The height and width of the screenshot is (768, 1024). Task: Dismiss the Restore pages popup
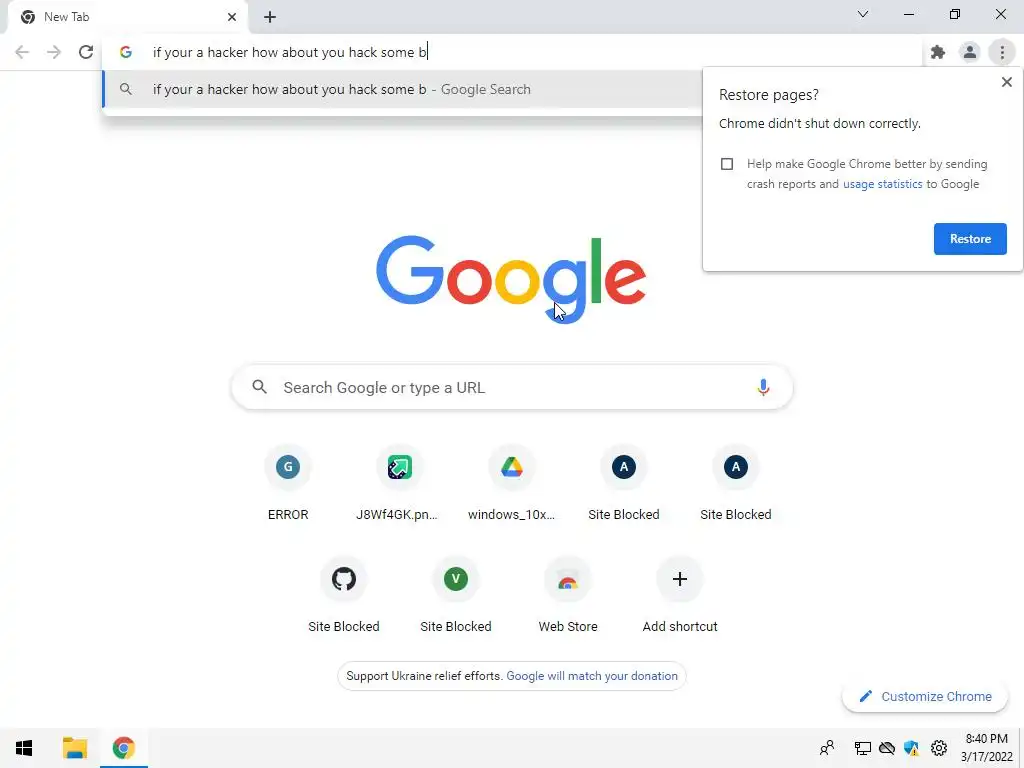[x=1006, y=82]
